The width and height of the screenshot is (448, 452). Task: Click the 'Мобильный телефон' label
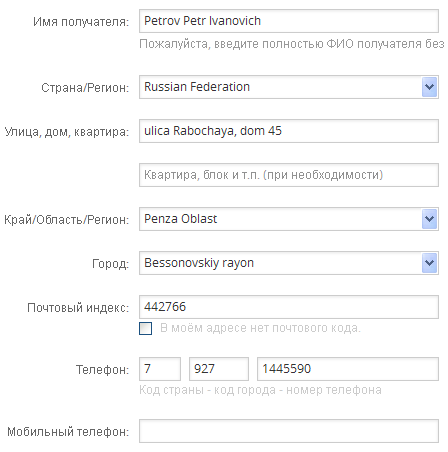click(x=68, y=432)
